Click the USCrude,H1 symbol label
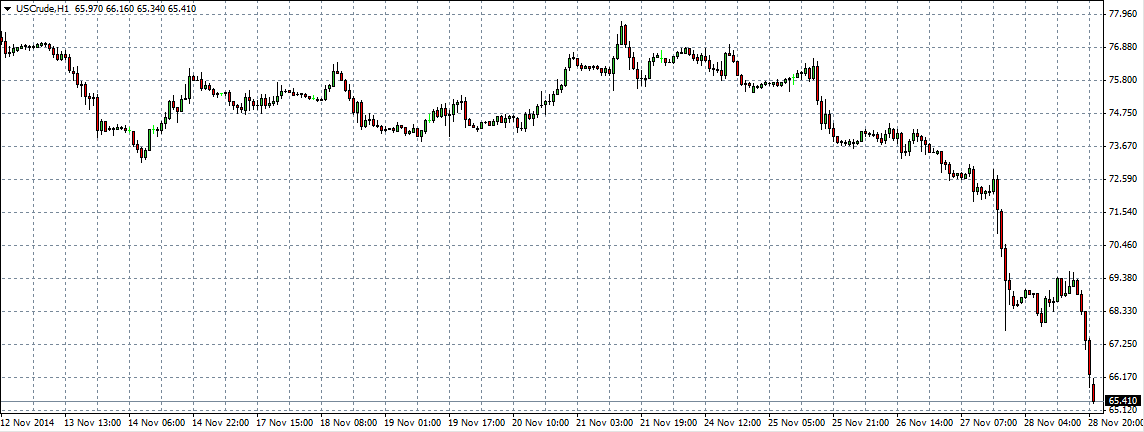 42,9
